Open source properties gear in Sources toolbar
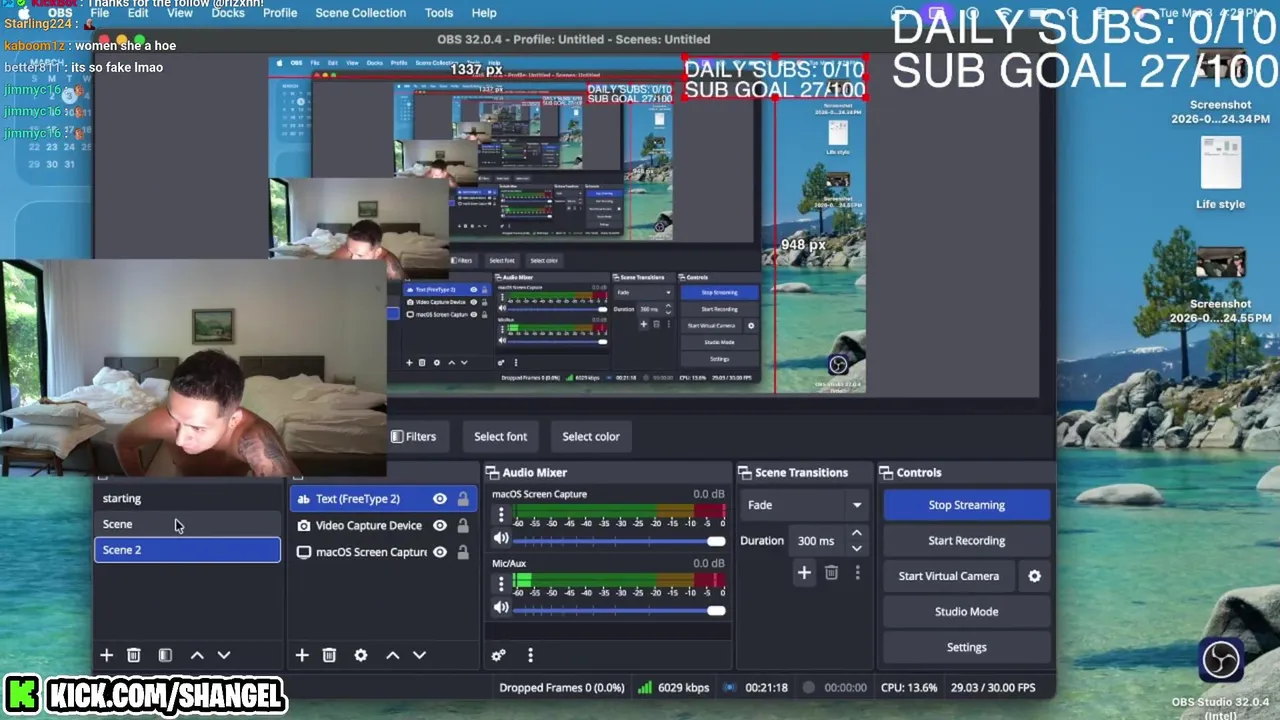Image resolution: width=1280 pixels, height=720 pixels. [361, 655]
